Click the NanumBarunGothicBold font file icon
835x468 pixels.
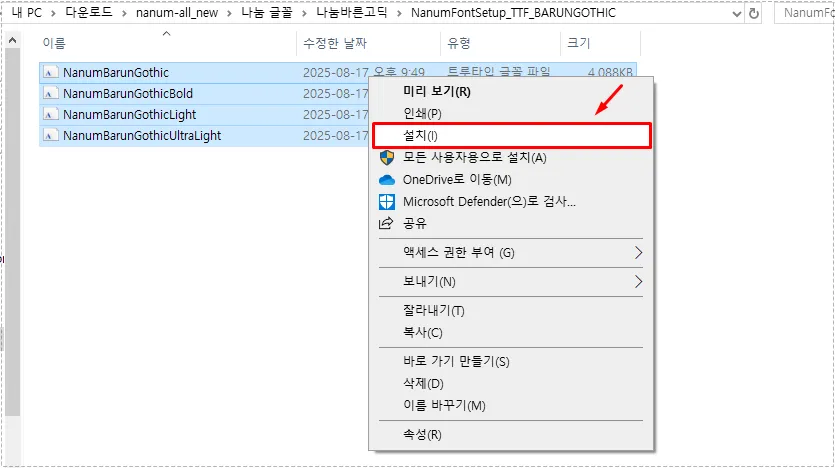click(50, 94)
